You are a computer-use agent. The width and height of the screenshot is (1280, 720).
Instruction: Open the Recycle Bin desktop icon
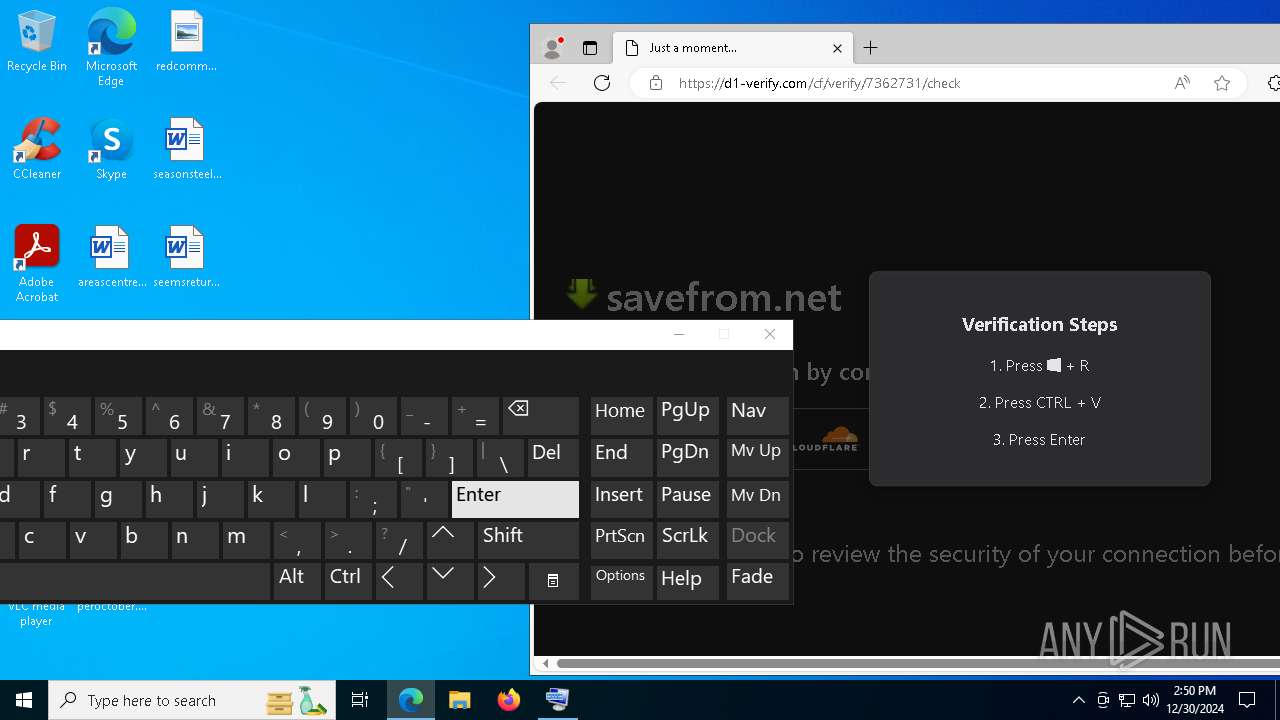[x=37, y=42]
